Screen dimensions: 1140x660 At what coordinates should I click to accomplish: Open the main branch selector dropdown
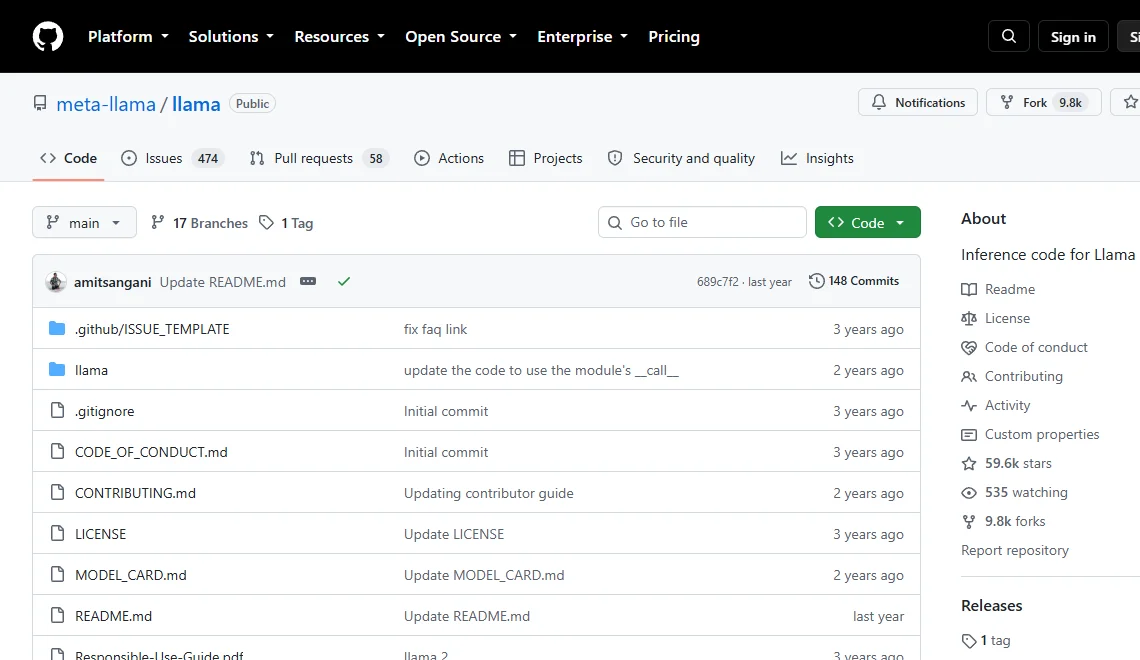pos(84,222)
